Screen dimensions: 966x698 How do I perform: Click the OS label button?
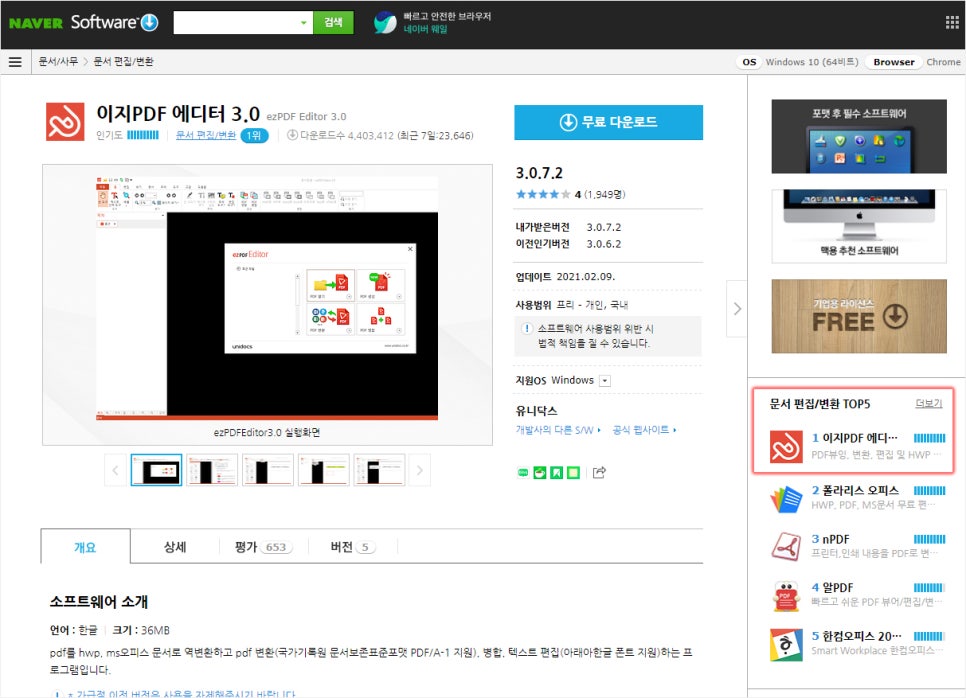(x=749, y=62)
